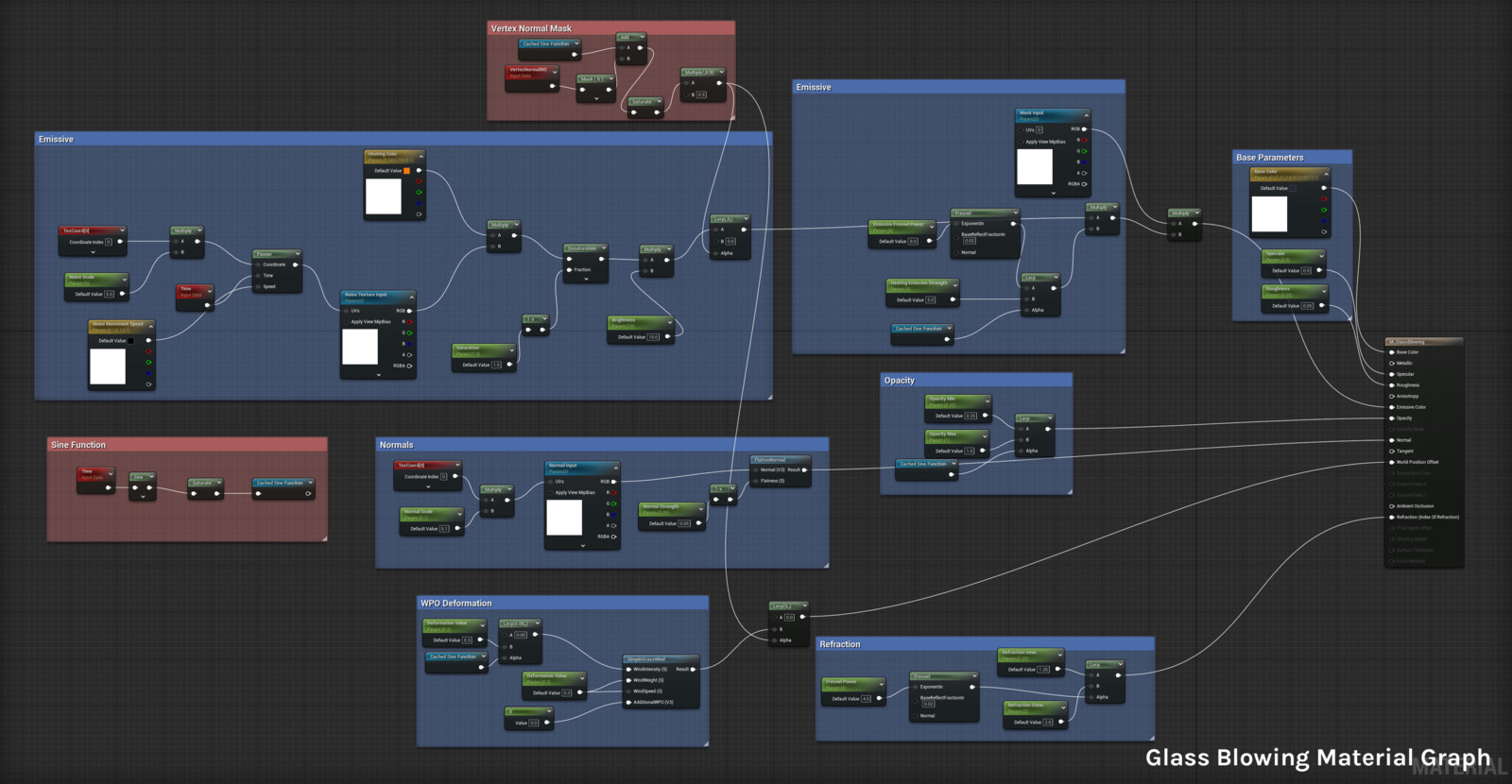The height and width of the screenshot is (784, 1512).
Task: Collapse the Normal Input node preview
Action: pyautogui.click(x=615, y=468)
